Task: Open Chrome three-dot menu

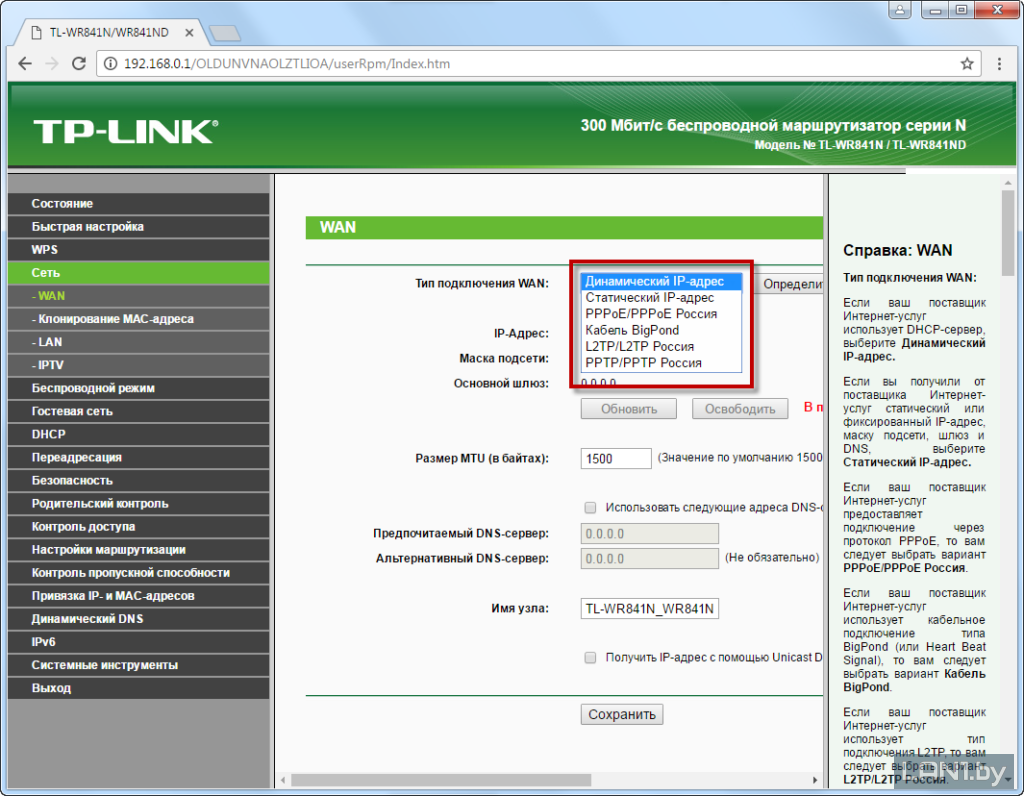Action: point(999,64)
